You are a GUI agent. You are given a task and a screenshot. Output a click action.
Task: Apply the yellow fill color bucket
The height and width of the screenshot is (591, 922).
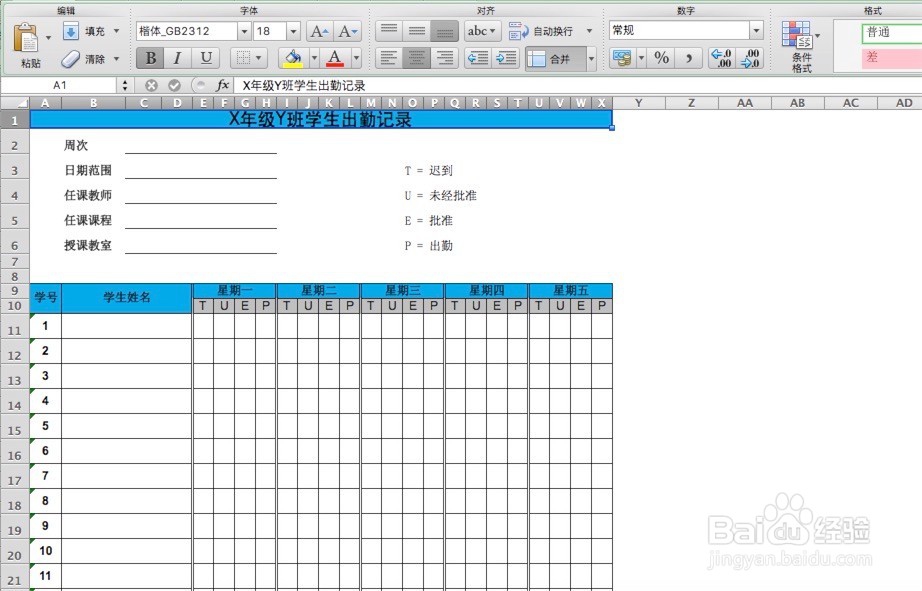tap(293, 58)
